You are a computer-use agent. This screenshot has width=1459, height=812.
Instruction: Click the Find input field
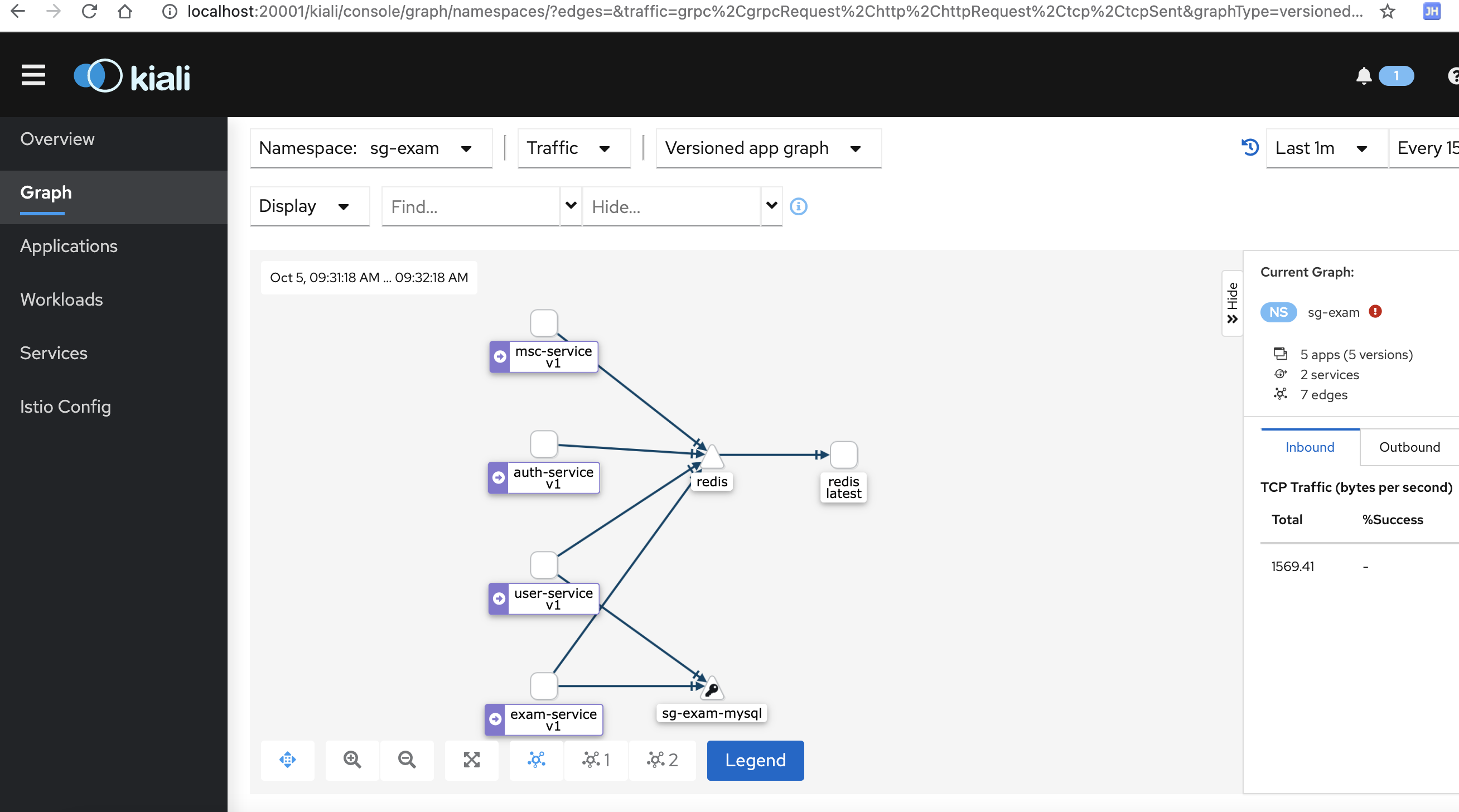471,207
